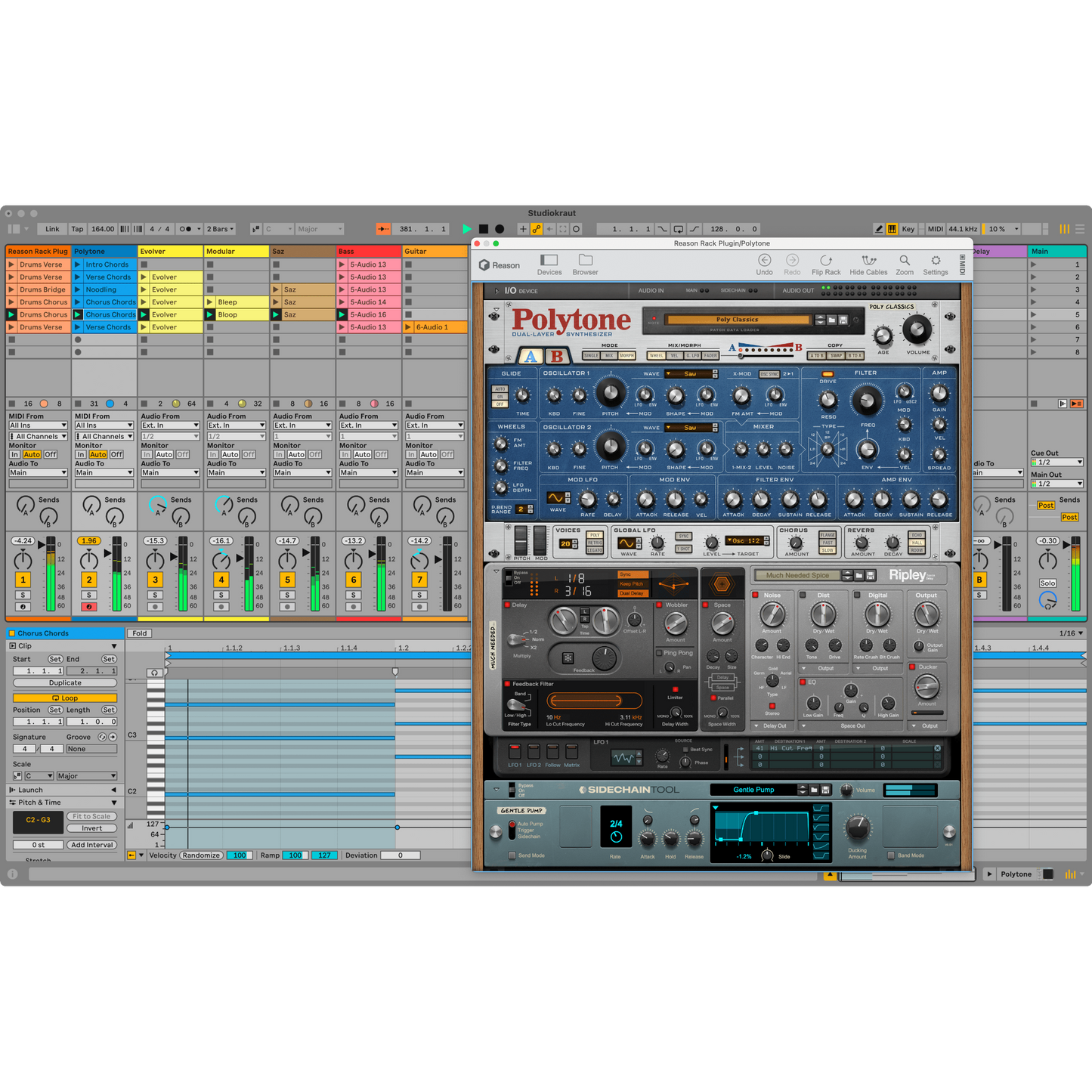Image resolution: width=1092 pixels, height=1092 pixels.
Task: Open Oscillator 1 Saw wave selector
Action: click(688, 373)
